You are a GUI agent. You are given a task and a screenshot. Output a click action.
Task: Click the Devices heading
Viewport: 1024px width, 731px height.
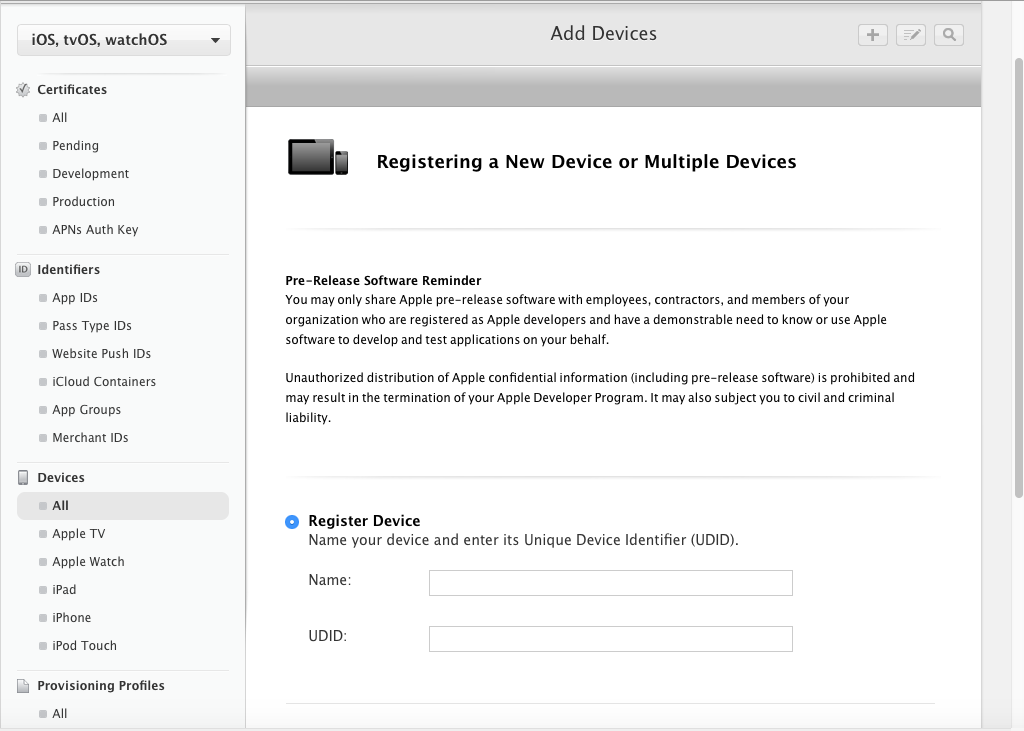pos(61,478)
